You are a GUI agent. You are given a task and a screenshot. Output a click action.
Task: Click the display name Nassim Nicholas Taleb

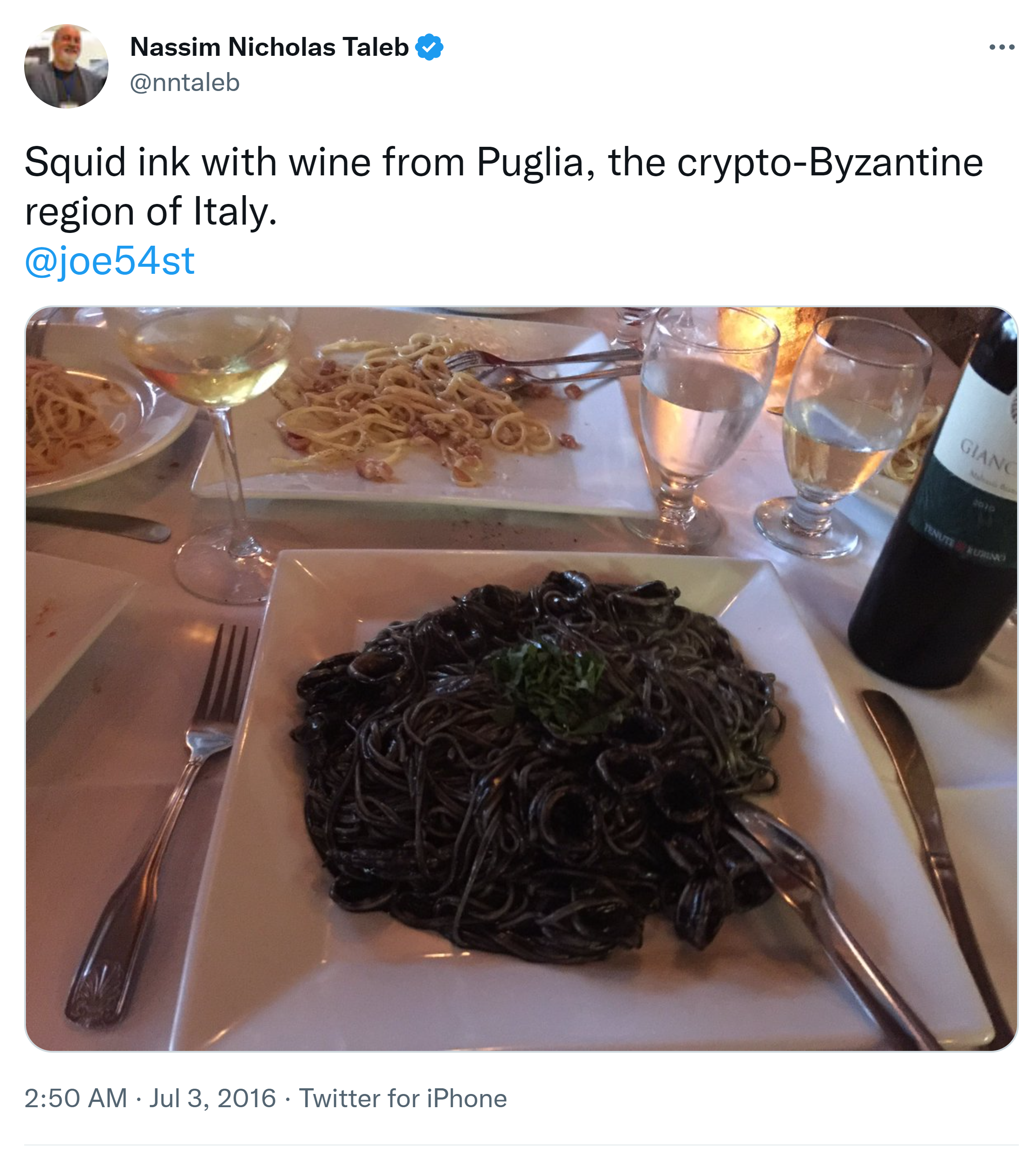(269, 47)
